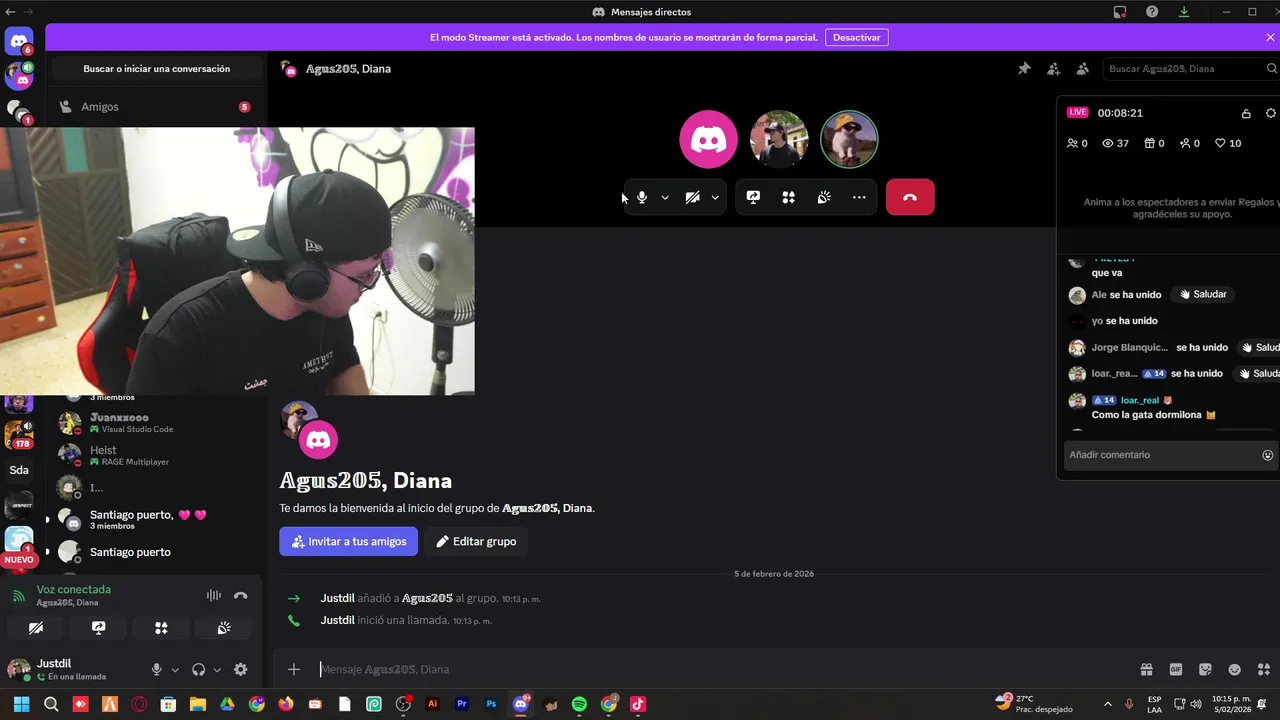
Task: Open the Windows Start menu
Action: (21, 704)
